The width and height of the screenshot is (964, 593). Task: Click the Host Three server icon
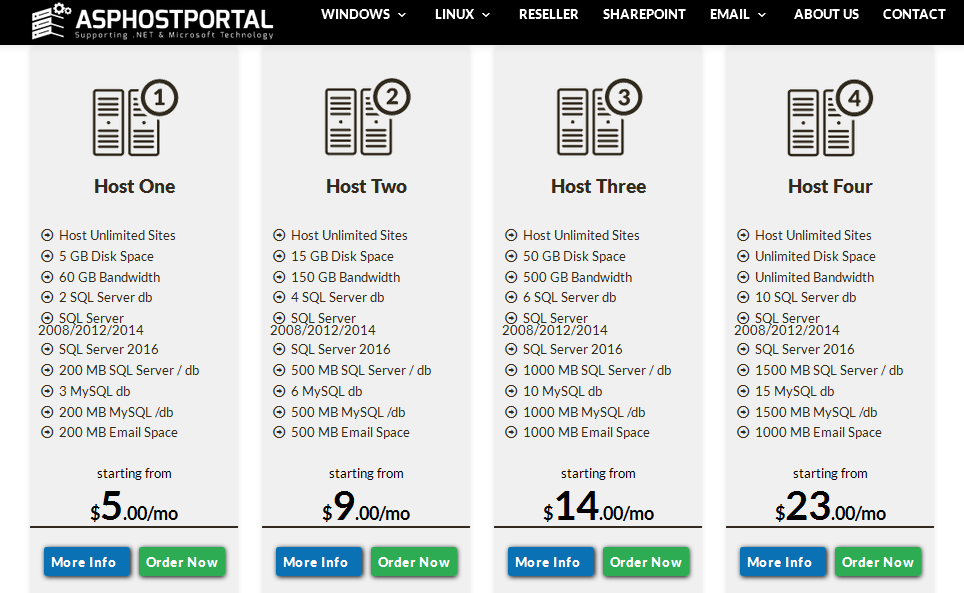[x=599, y=117]
